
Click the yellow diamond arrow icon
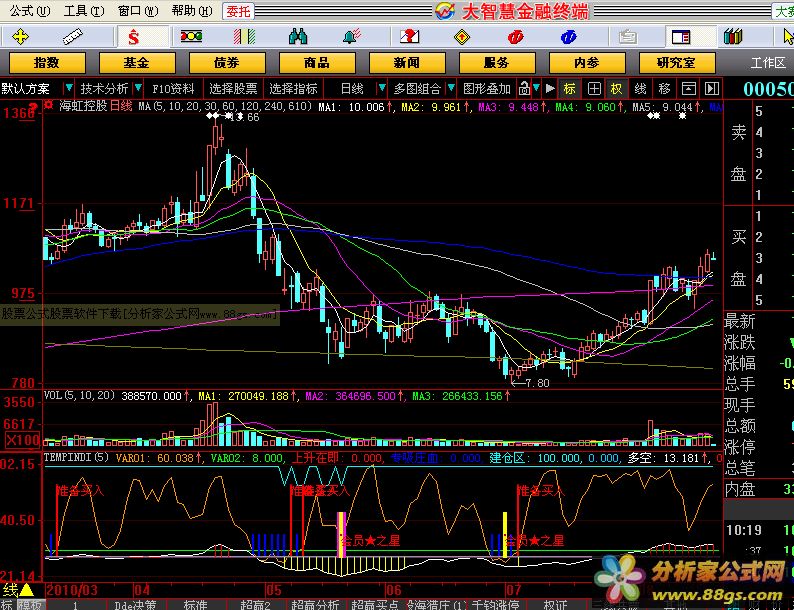(x=462, y=37)
